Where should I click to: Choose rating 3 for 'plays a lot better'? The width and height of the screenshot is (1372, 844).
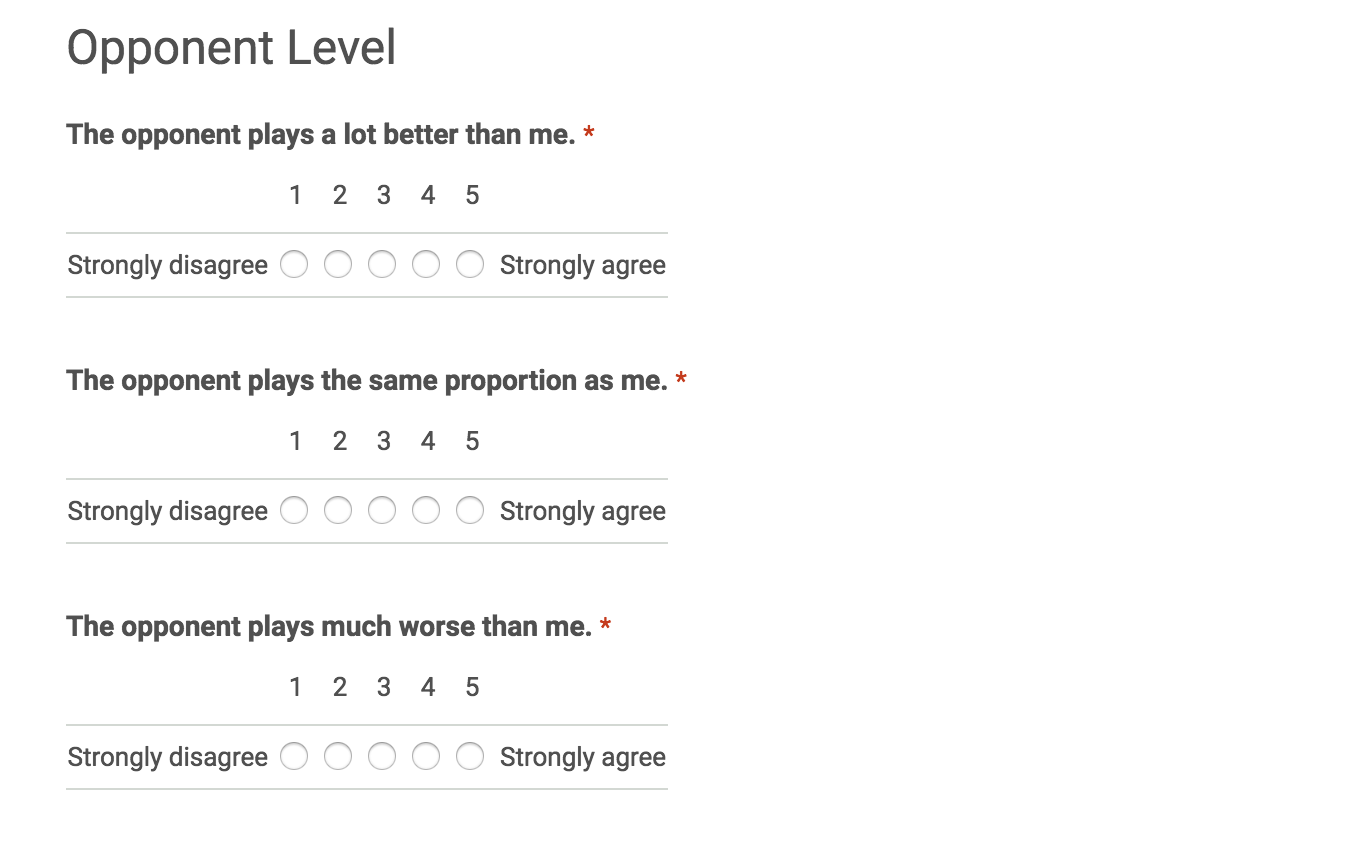coord(382,265)
